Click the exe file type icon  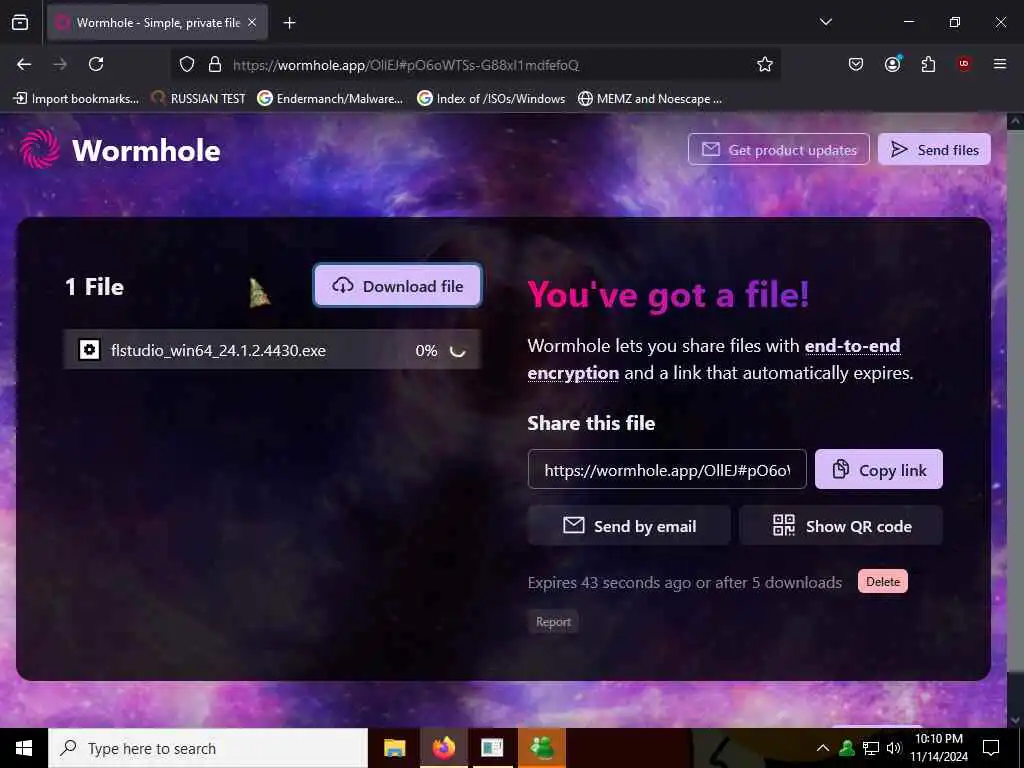[x=89, y=350]
